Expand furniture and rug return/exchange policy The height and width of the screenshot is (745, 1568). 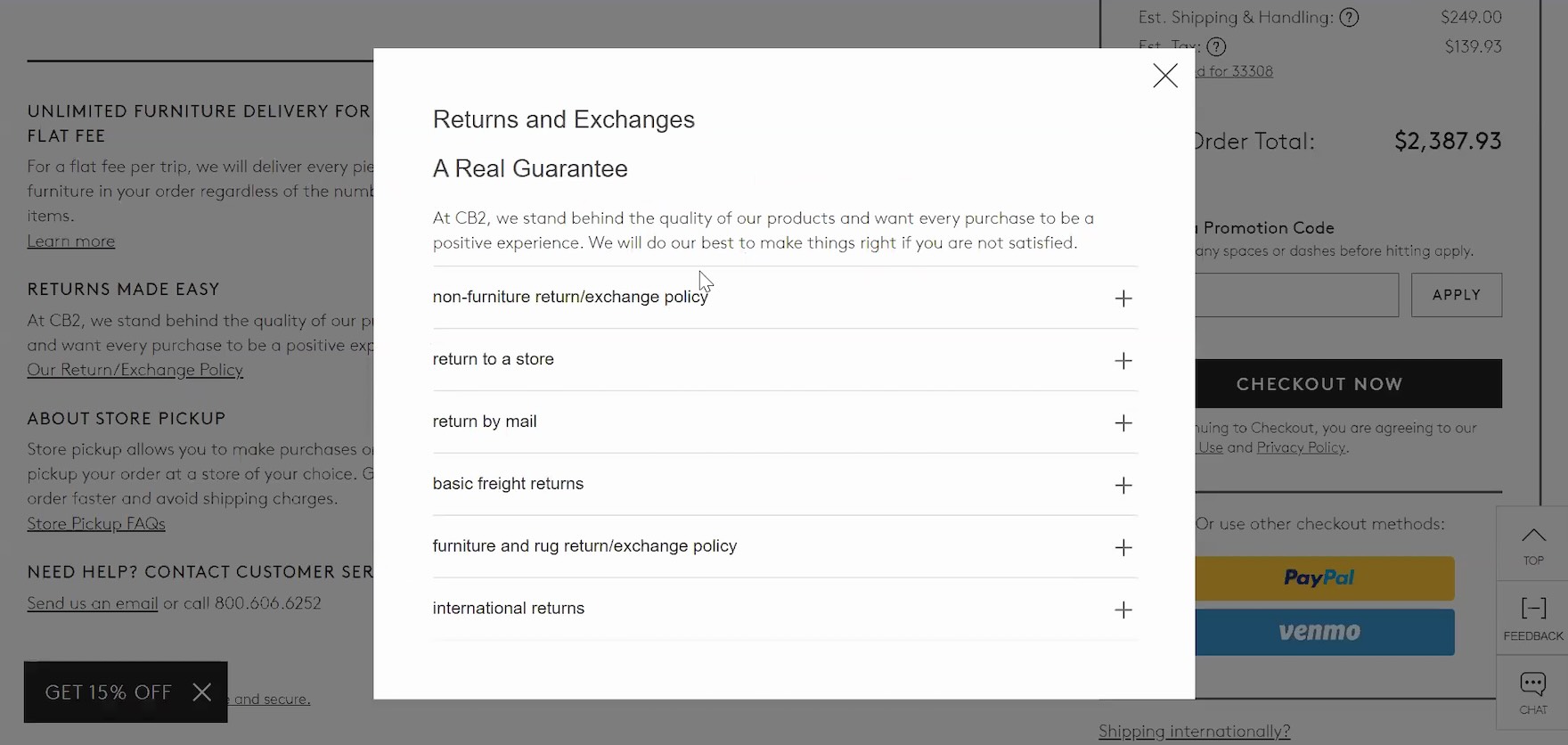click(x=1123, y=548)
